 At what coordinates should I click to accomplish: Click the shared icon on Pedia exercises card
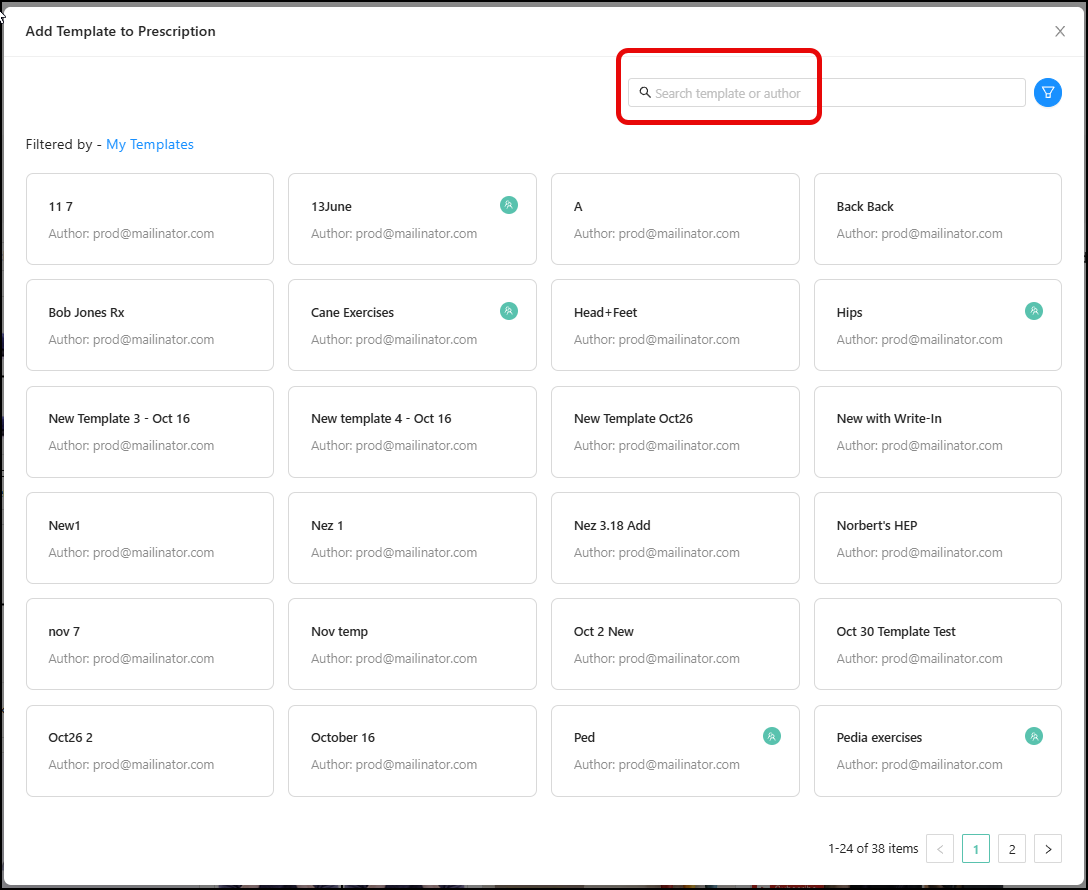1034,736
